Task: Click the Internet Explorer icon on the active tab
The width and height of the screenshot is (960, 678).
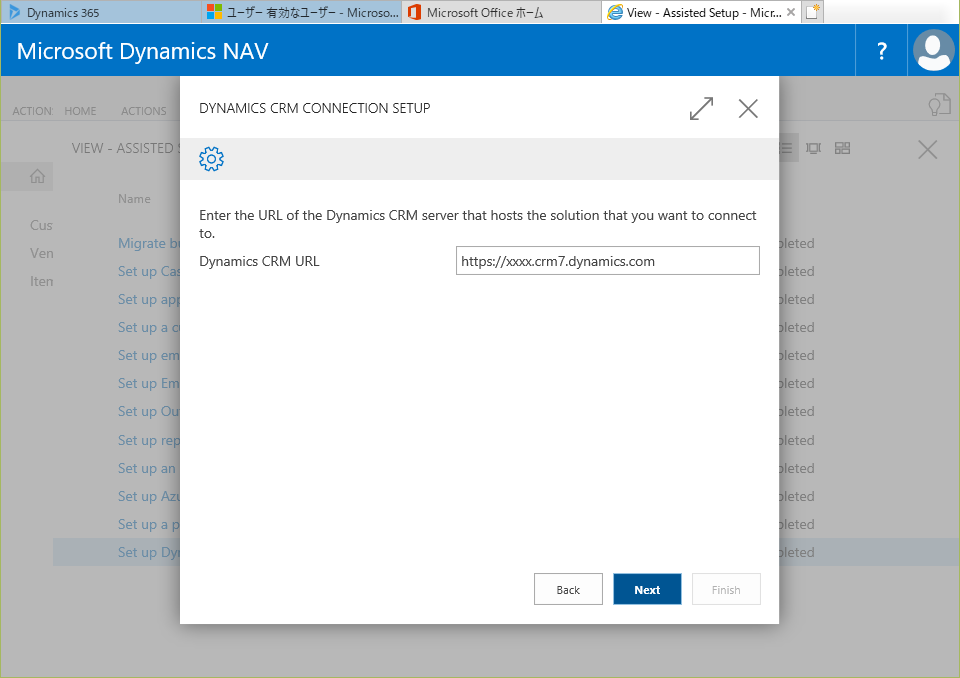Action: [615, 12]
